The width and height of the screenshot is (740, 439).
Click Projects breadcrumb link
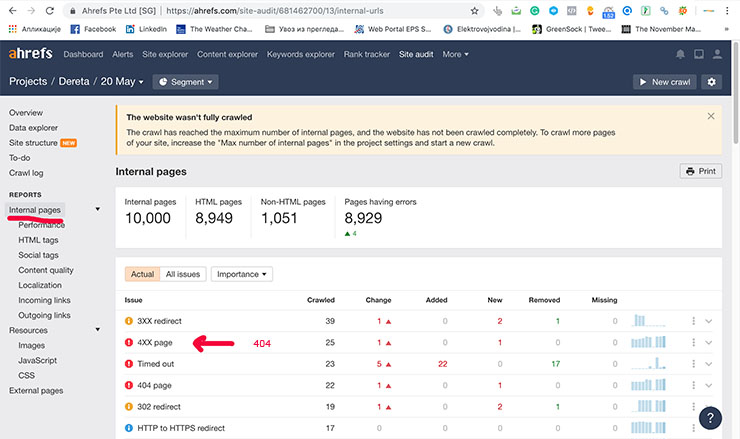[28, 82]
